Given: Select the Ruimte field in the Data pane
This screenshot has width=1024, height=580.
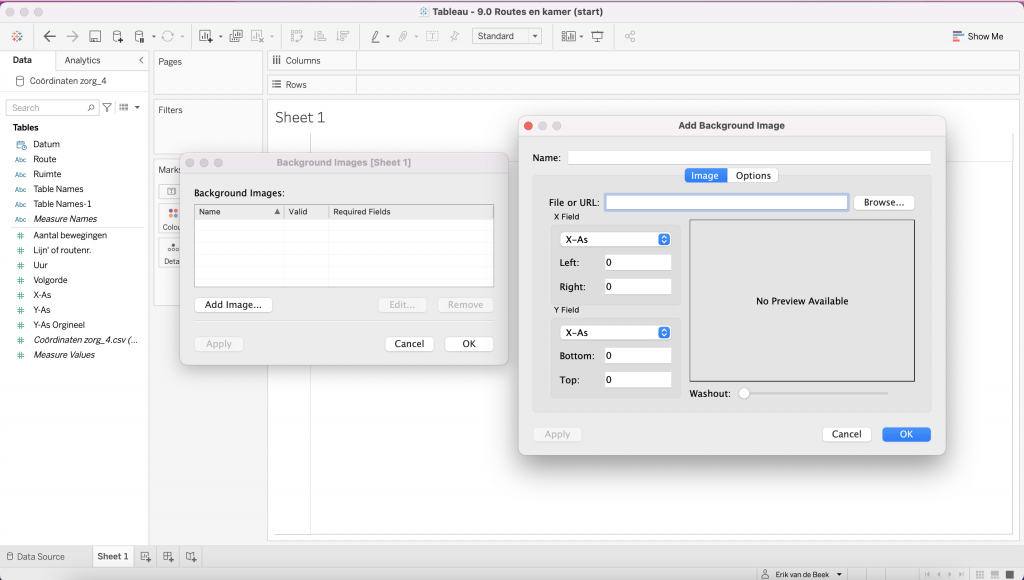Looking at the screenshot, I should [x=47, y=174].
